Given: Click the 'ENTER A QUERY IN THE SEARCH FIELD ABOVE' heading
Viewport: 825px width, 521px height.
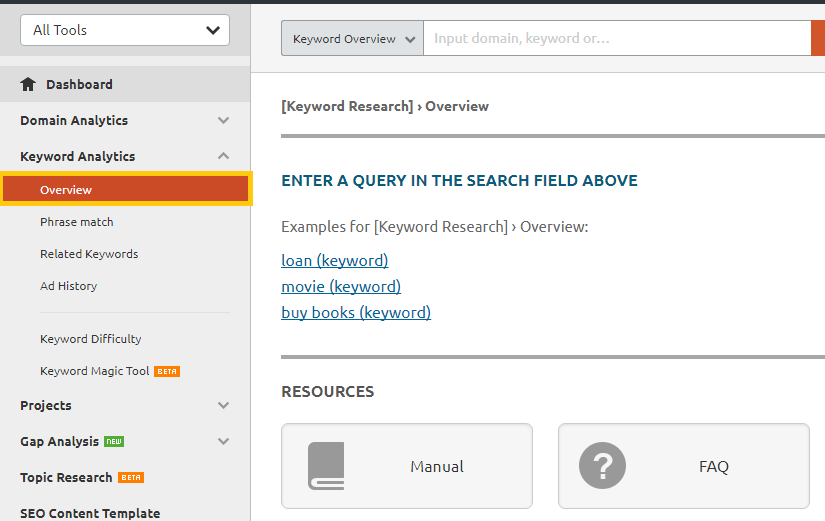Looking at the screenshot, I should (459, 181).
